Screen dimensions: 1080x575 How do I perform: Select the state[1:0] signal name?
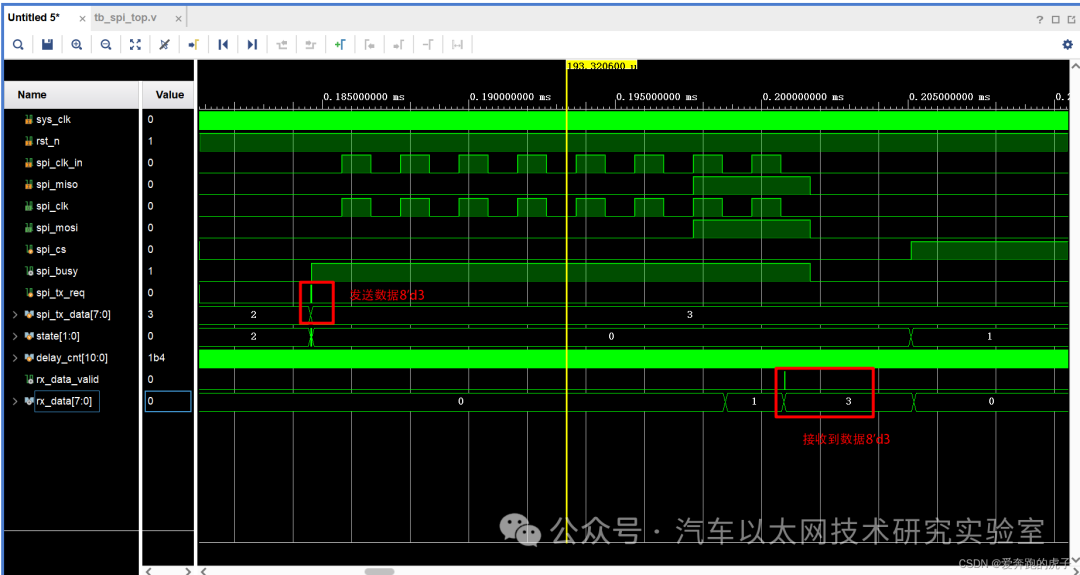coord(60,336)
